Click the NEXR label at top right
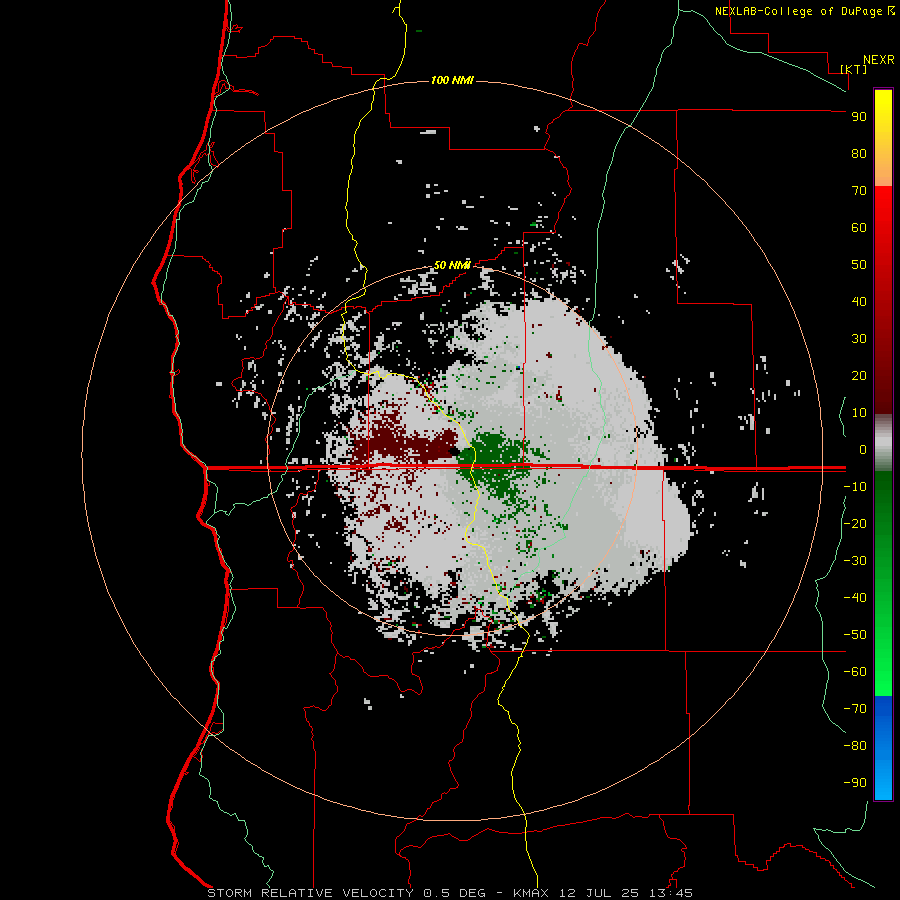The height and width of the screenshot is (900, 900). point(879,60)
